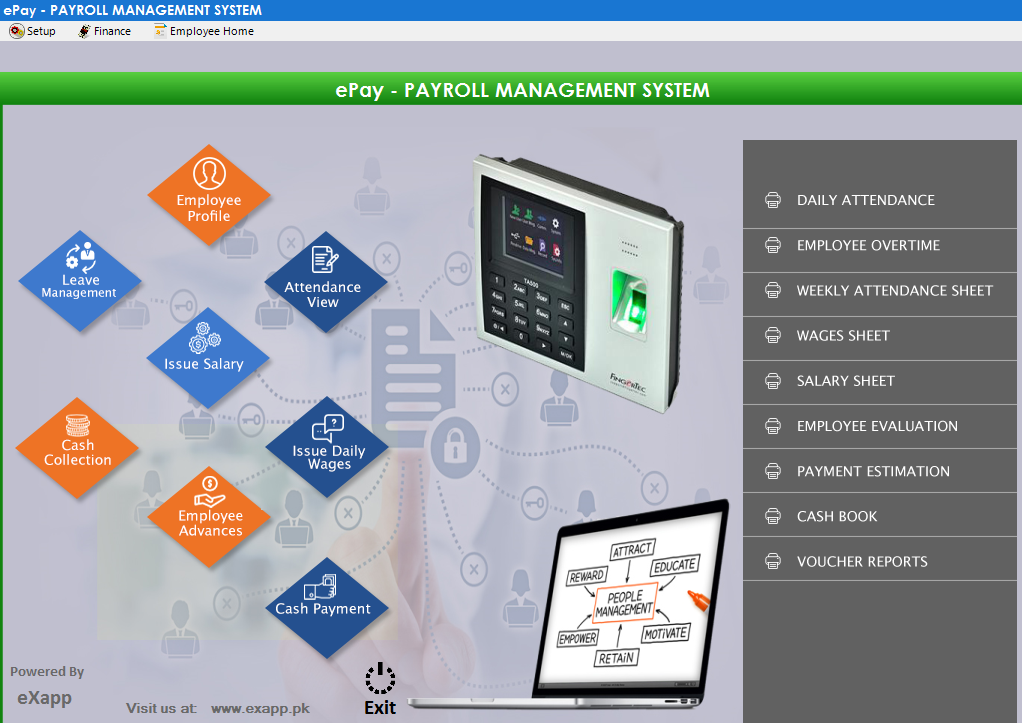Visit the www.exapp.pk website link
Screen dimensions: 1022x723
coord(260,708)
